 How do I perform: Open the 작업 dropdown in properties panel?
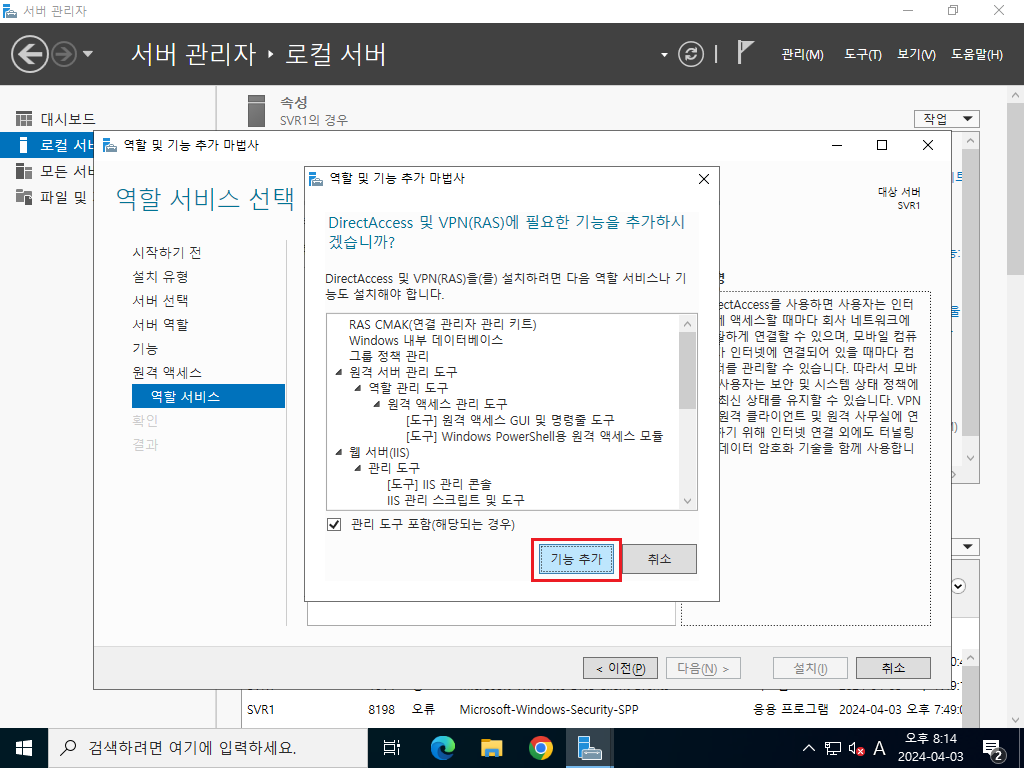tap(947, 119)
